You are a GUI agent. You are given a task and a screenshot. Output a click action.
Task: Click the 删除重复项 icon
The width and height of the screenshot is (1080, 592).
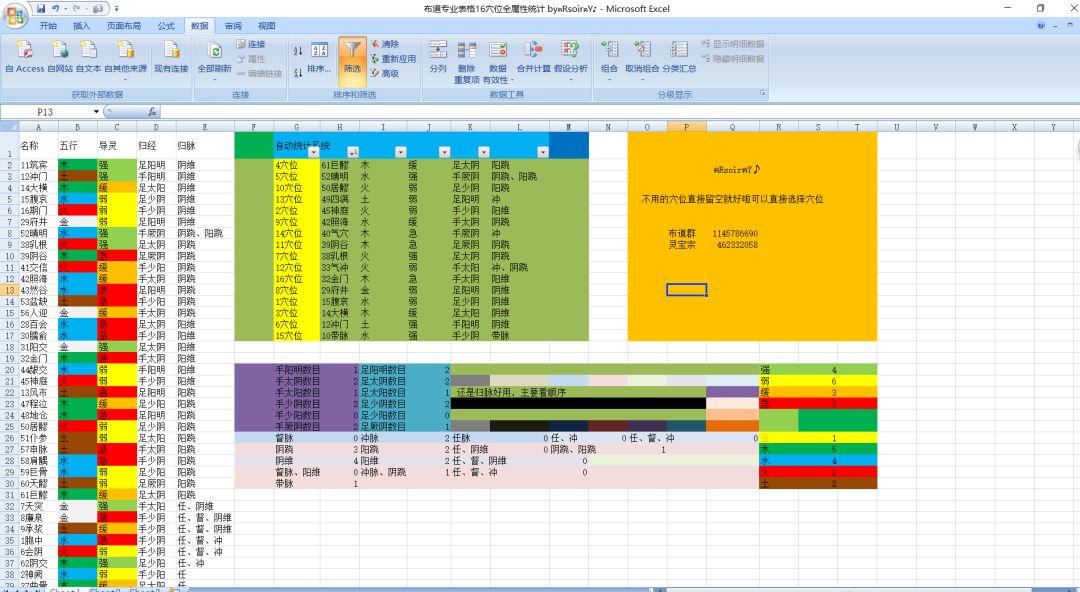pyautogui.click(x=467, y=61)
